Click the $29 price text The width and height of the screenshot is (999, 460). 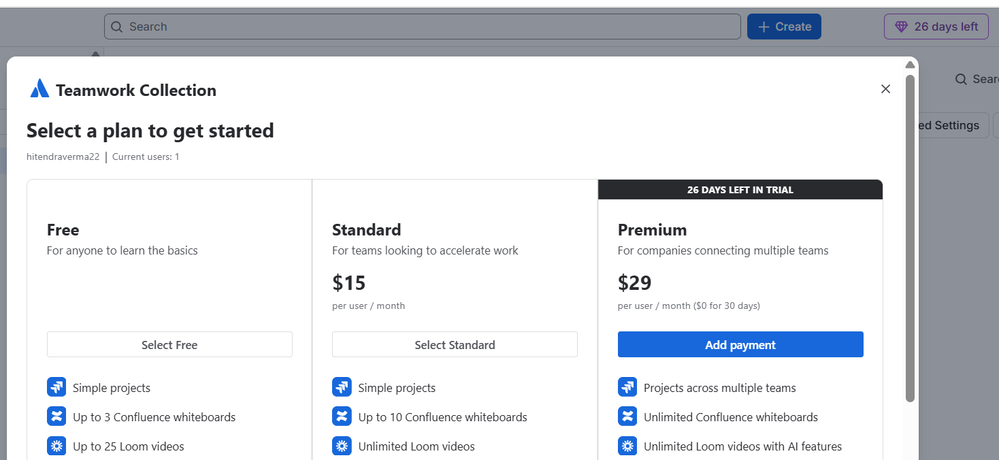(635, 282)
